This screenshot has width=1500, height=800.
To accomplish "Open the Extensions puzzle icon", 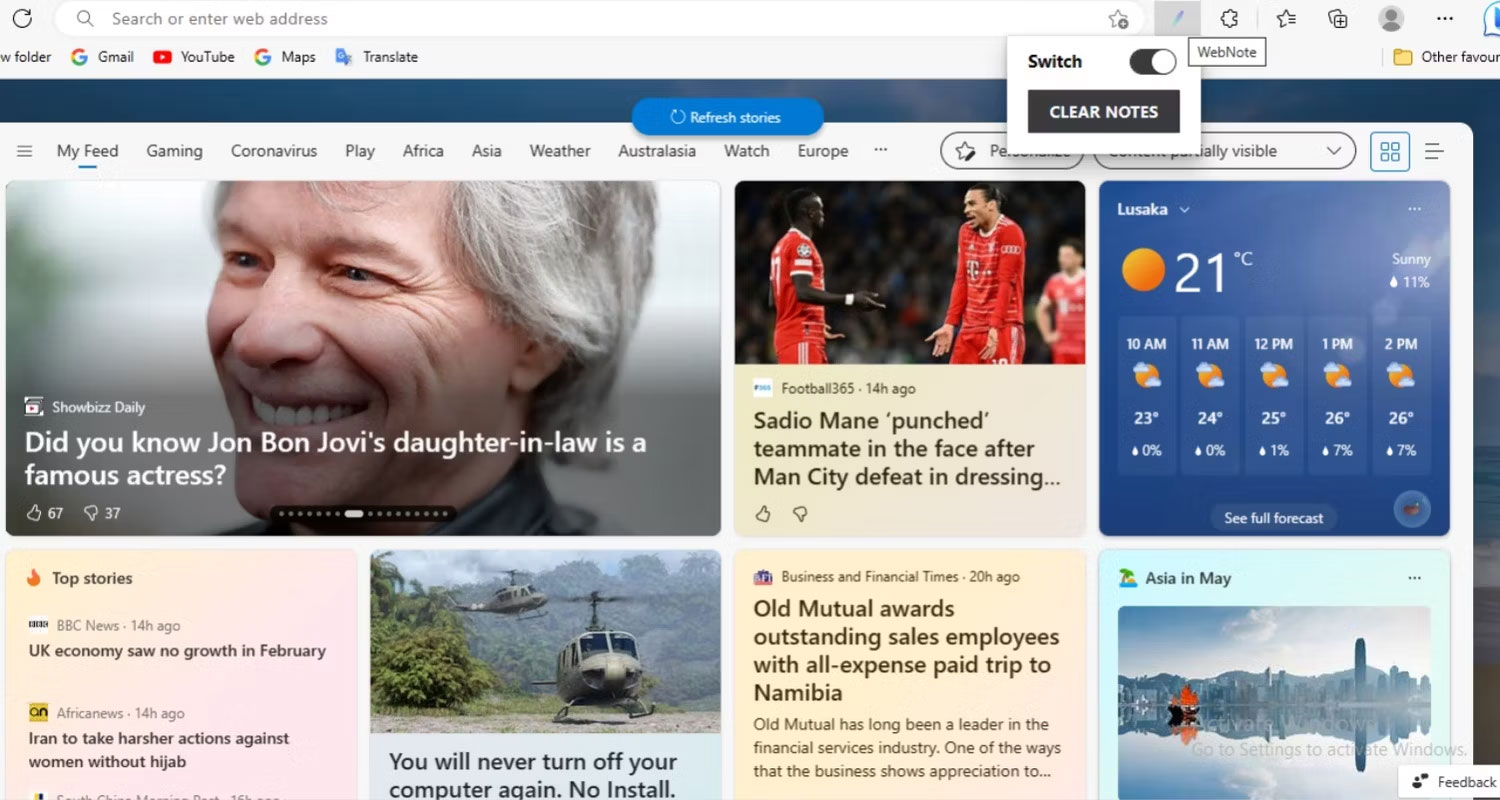I will 1229,18.
